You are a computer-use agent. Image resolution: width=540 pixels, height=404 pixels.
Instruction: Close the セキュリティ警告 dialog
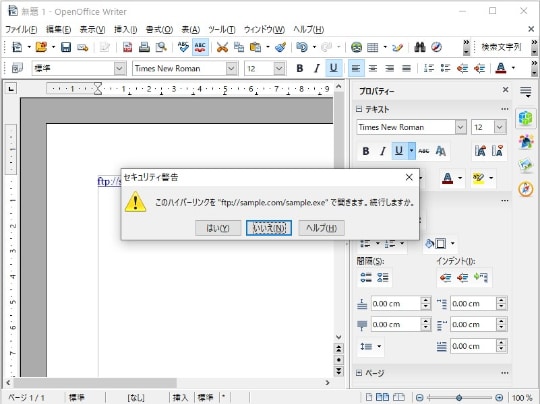coord(409,177)
